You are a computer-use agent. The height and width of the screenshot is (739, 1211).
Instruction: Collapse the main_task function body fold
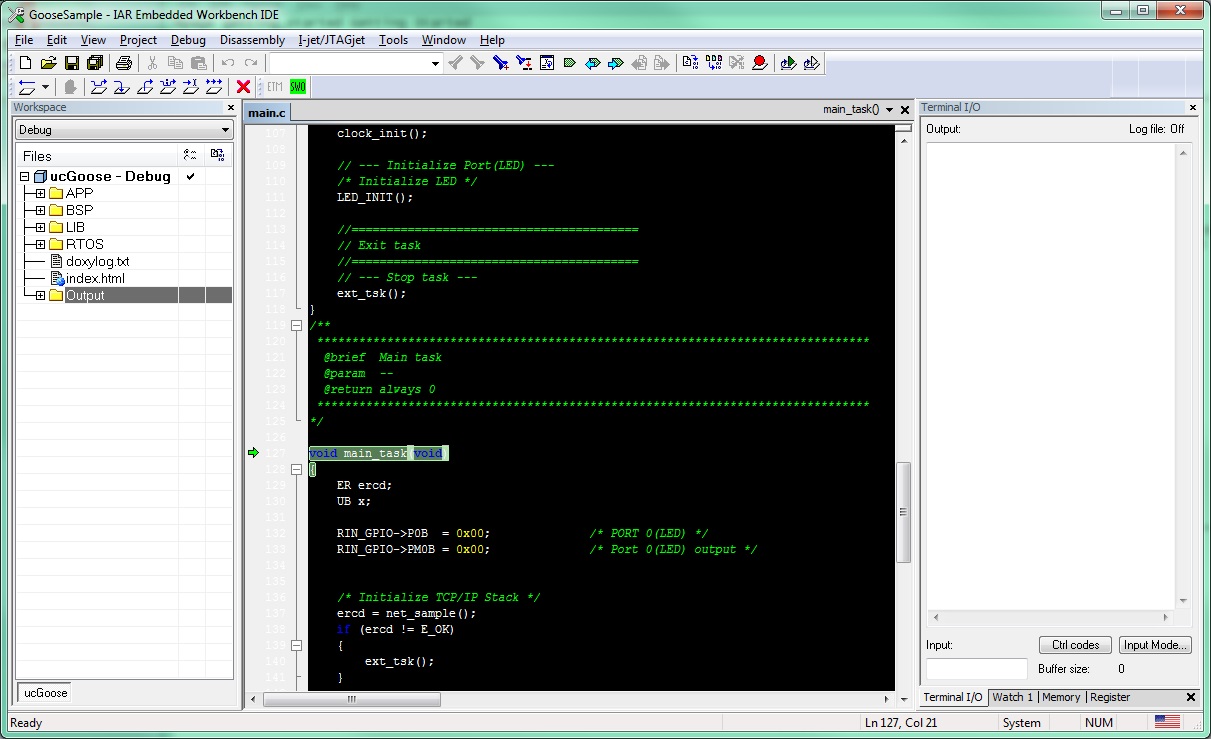coord(296,469)
